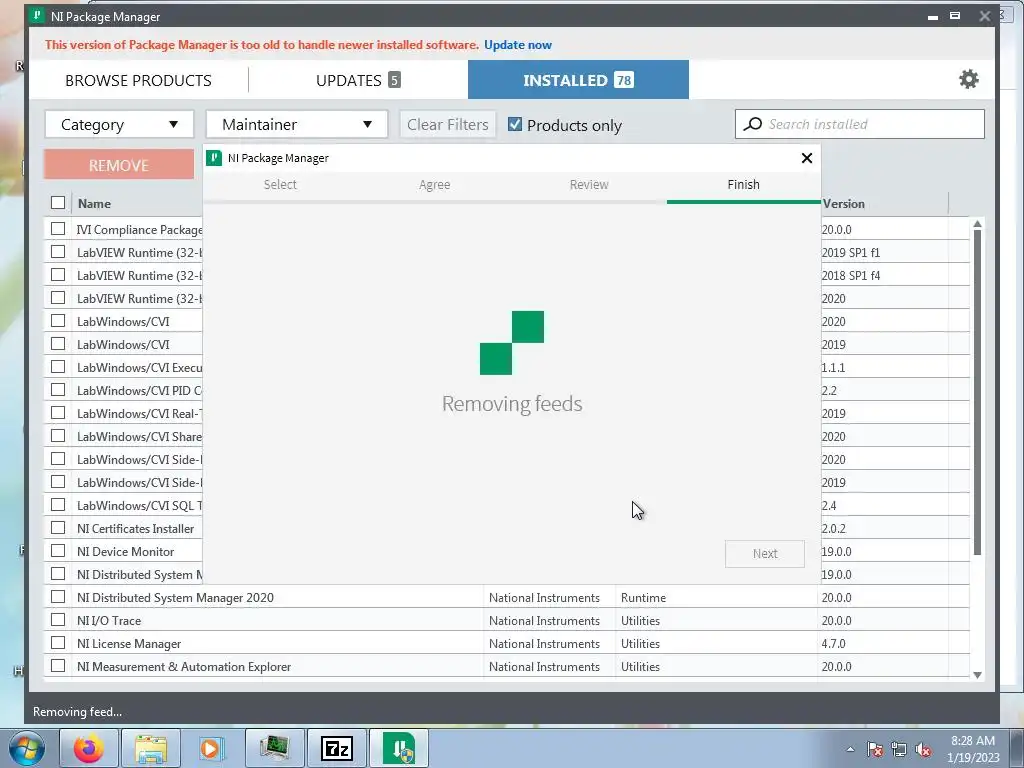The image size is (1024, 768).
Task: Click the search magnifier icon
Action: click(x=752, y=124)
